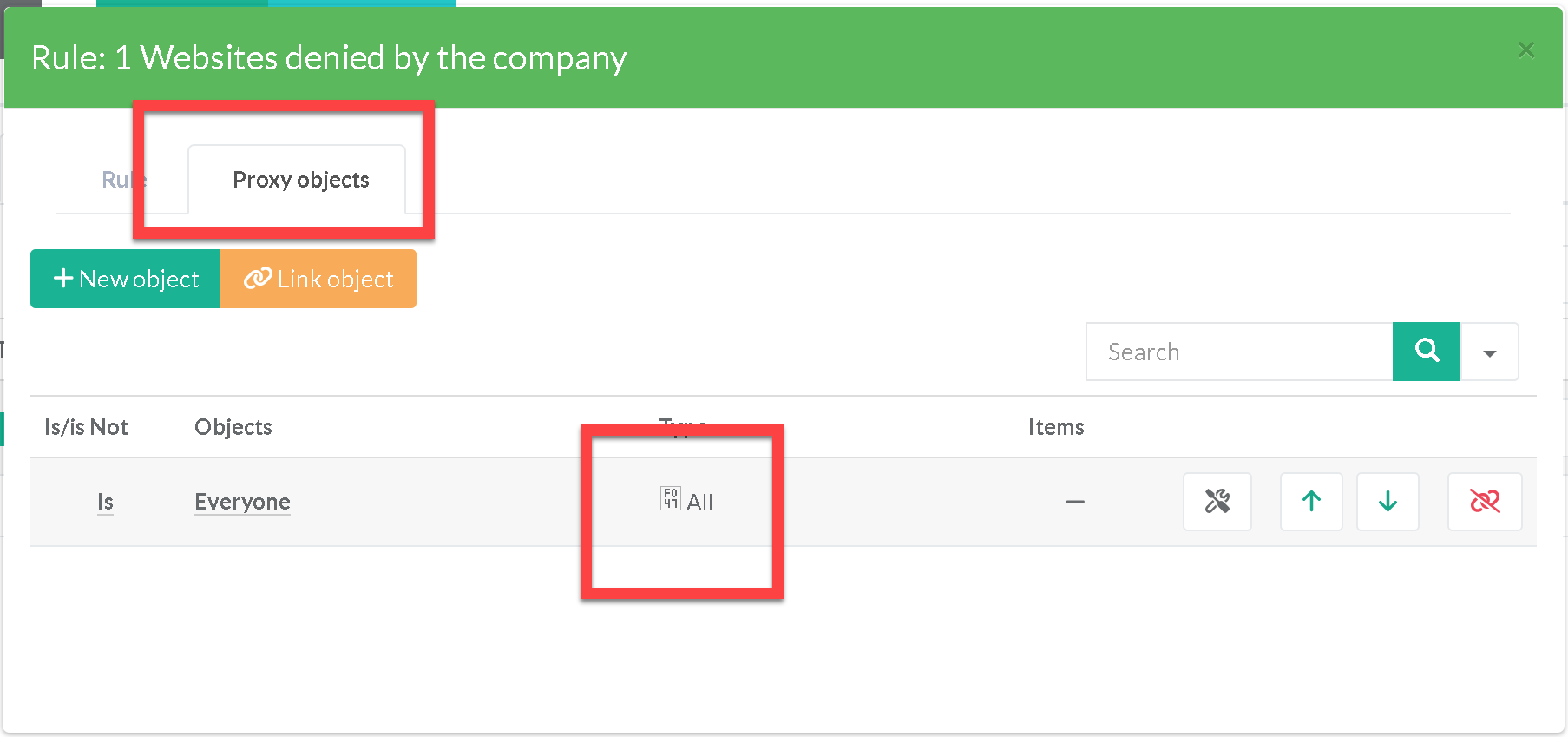Image resolution: width=1568 pixels, height=737 pixels.
Task: Click the Items column header
Action: pos(1055,427)
